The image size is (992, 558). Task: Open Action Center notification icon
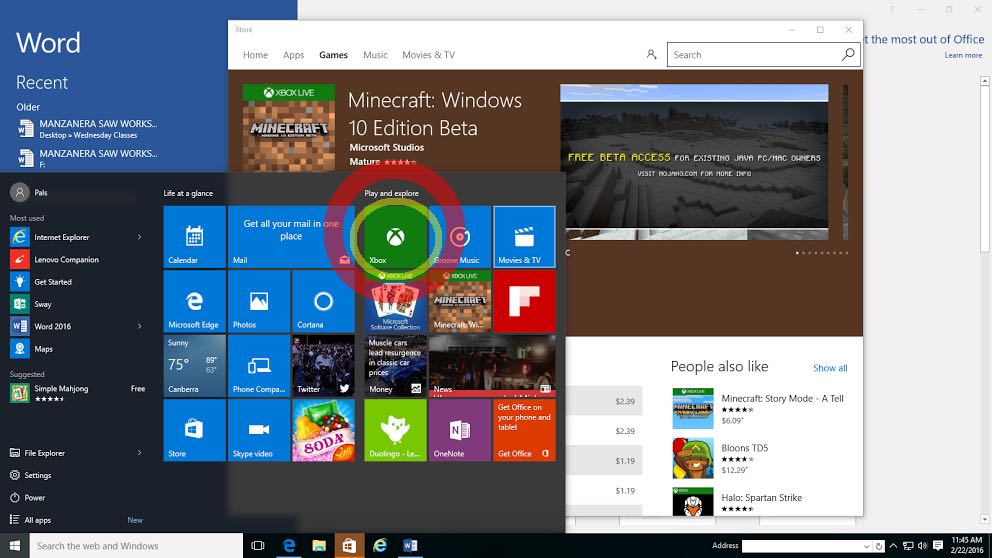(x=938, y=545)
